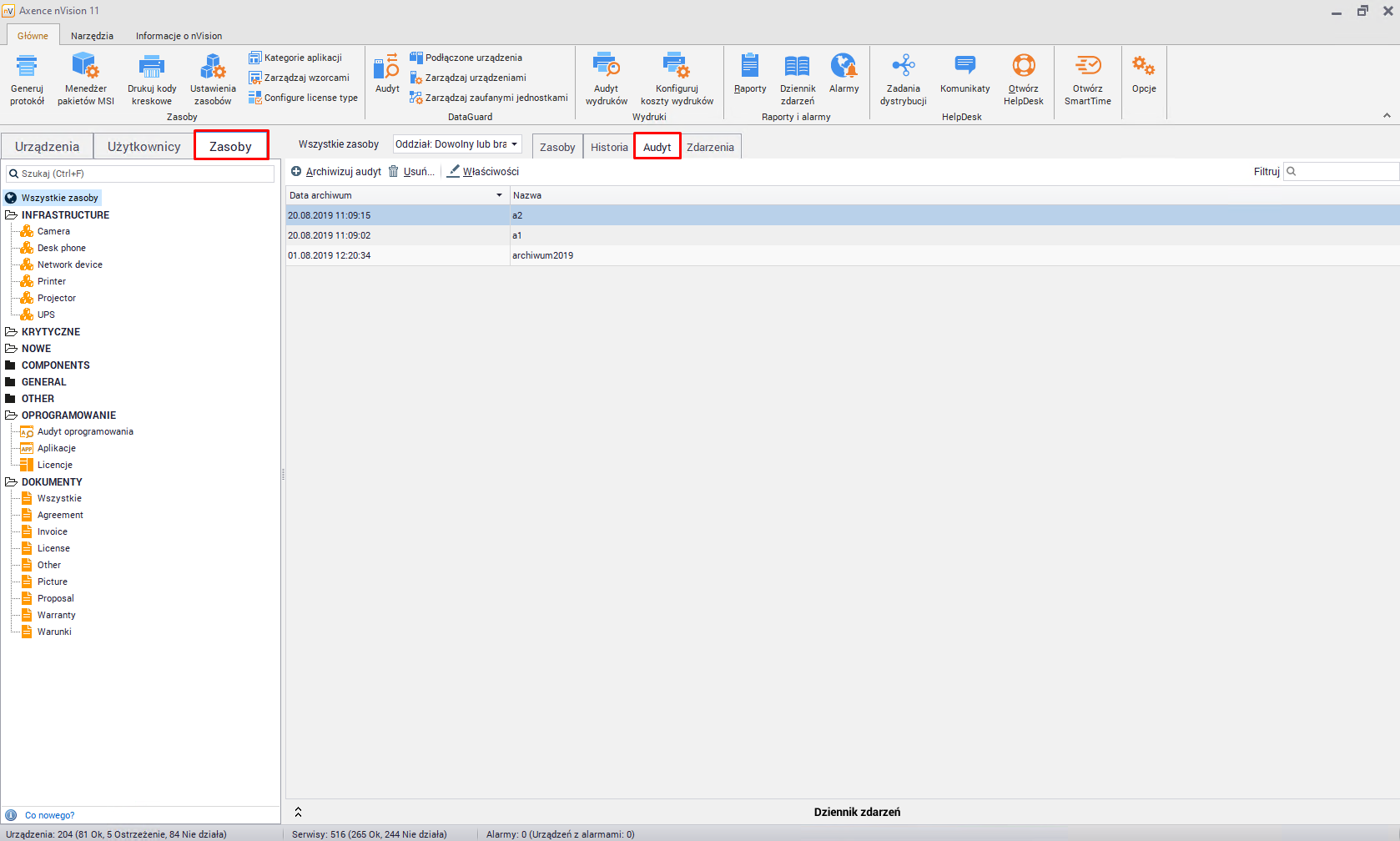Image resolution: width=1400 pixels, height=841 pixels.
Task: Launch Otwórz SmartTime
Action: click(x=1087, y=67)
